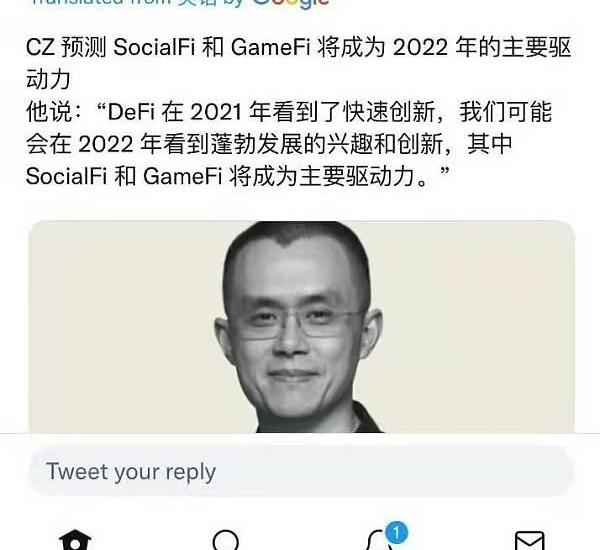Open the Home tab icon
Viewport: 600px width, 550px height.
coord(75,540)
